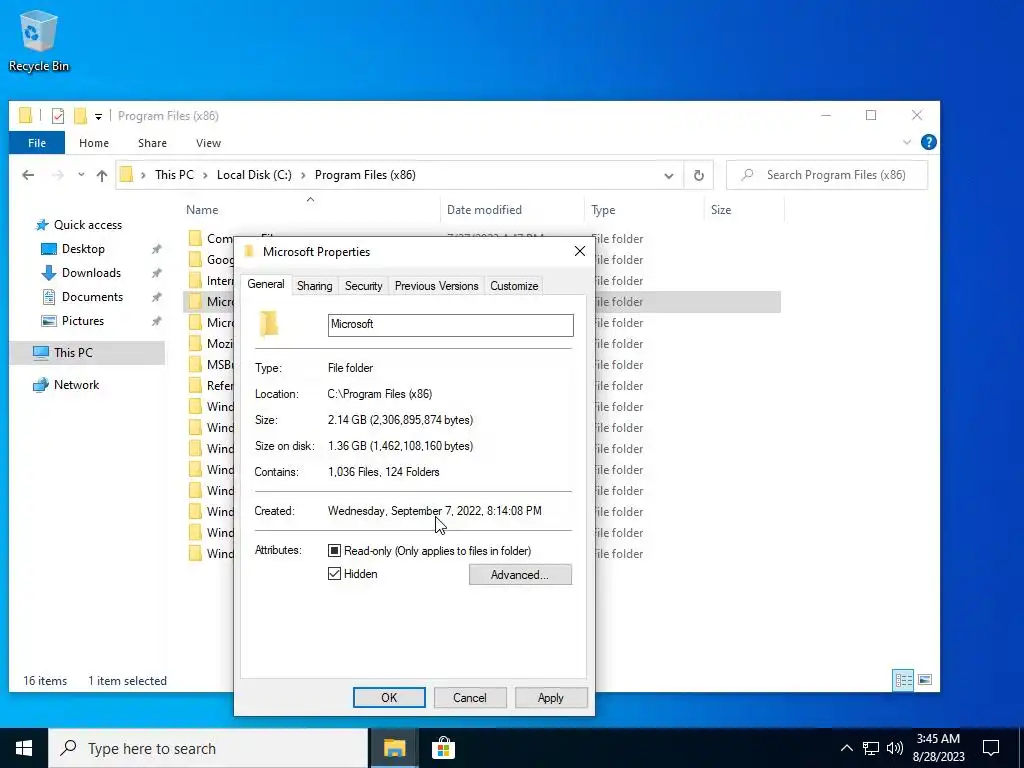Open Customize Quick Access Toolbar dropdown
The width and height of the screenshot is (1024, 768).
point(98,117)
